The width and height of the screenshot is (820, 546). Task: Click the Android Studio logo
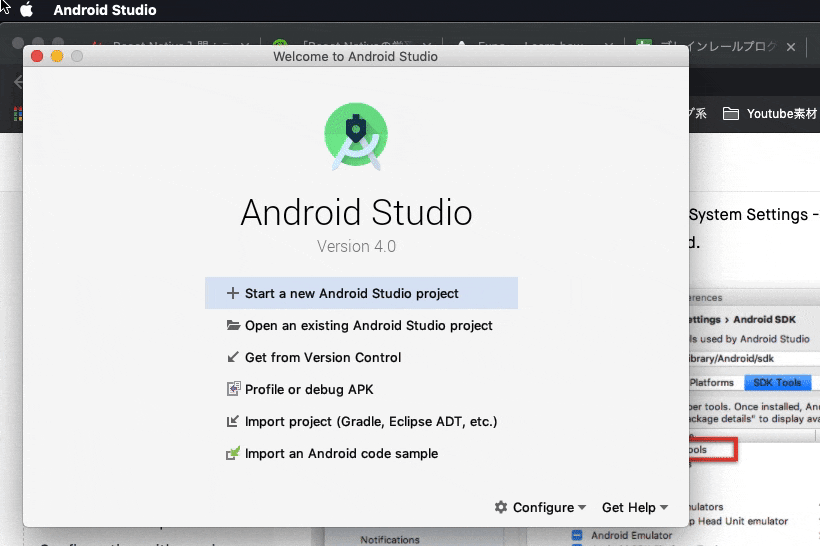coord(356,136)
